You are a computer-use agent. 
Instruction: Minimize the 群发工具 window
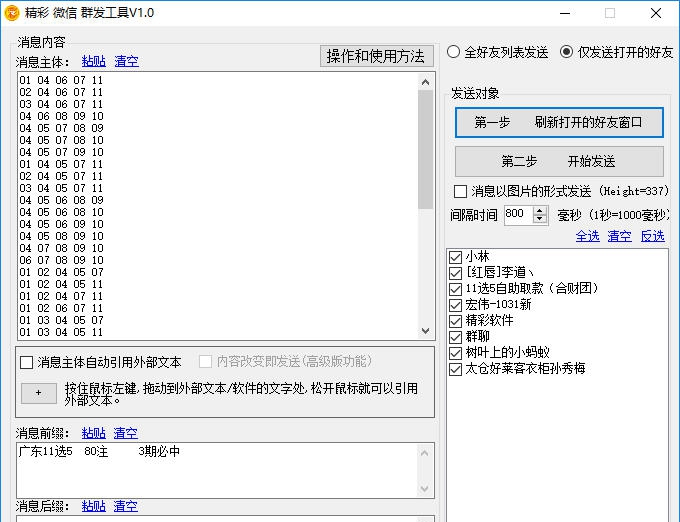click(565, 13)
